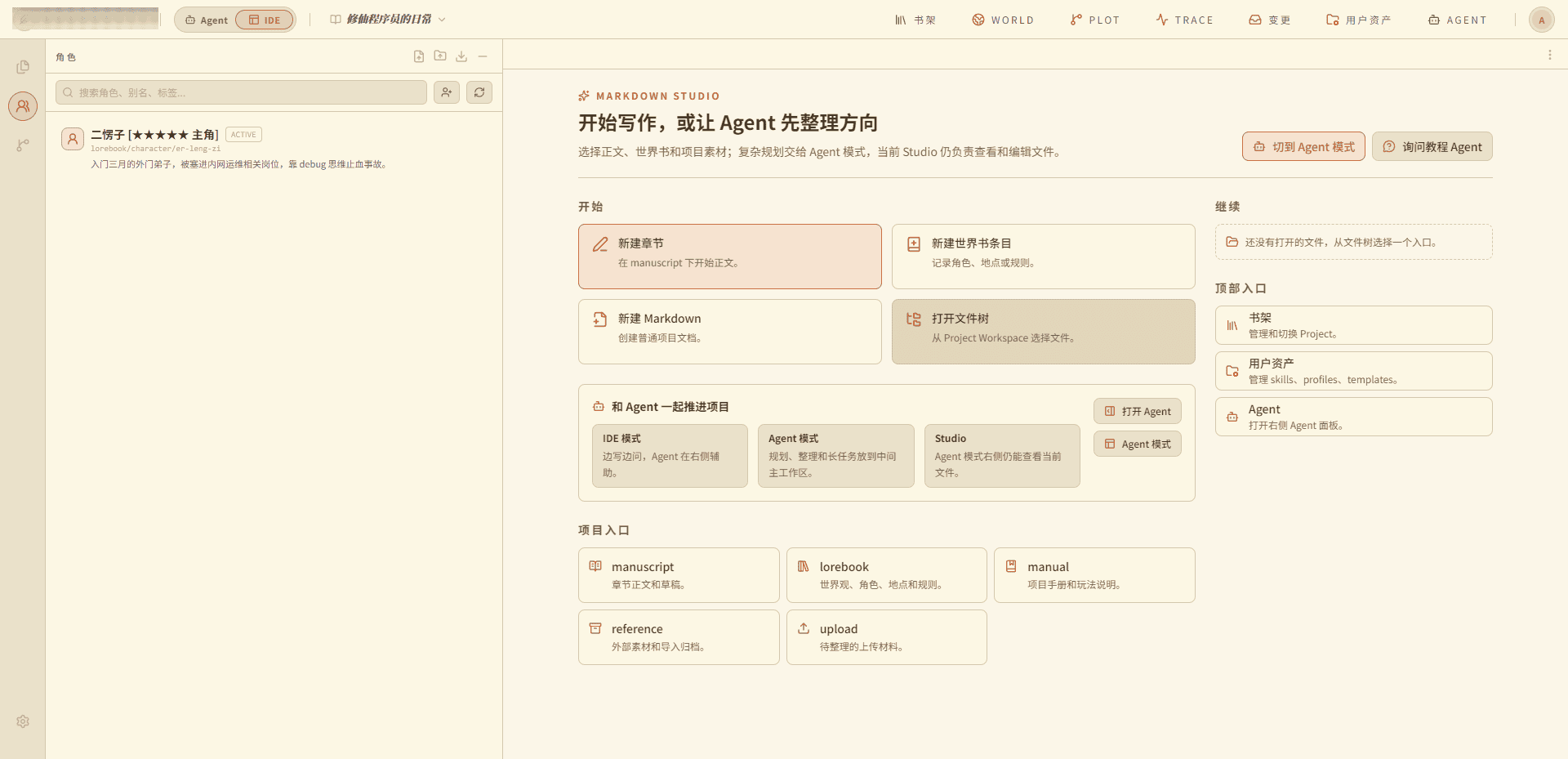The height and width of the screenshot is (759, 1568).
Task: Select IDE mode in top toggle
Action: coord(265,20)
